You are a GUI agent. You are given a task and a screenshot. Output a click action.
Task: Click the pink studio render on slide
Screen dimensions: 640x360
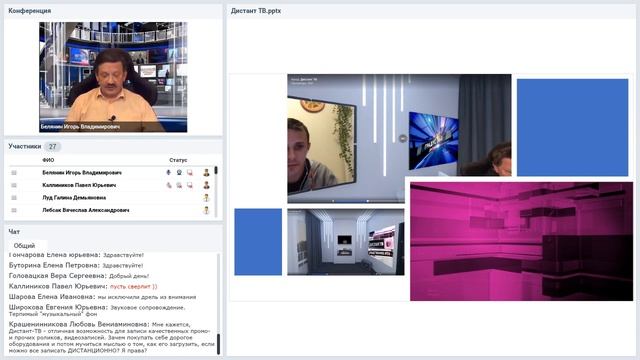pos(522,241)
